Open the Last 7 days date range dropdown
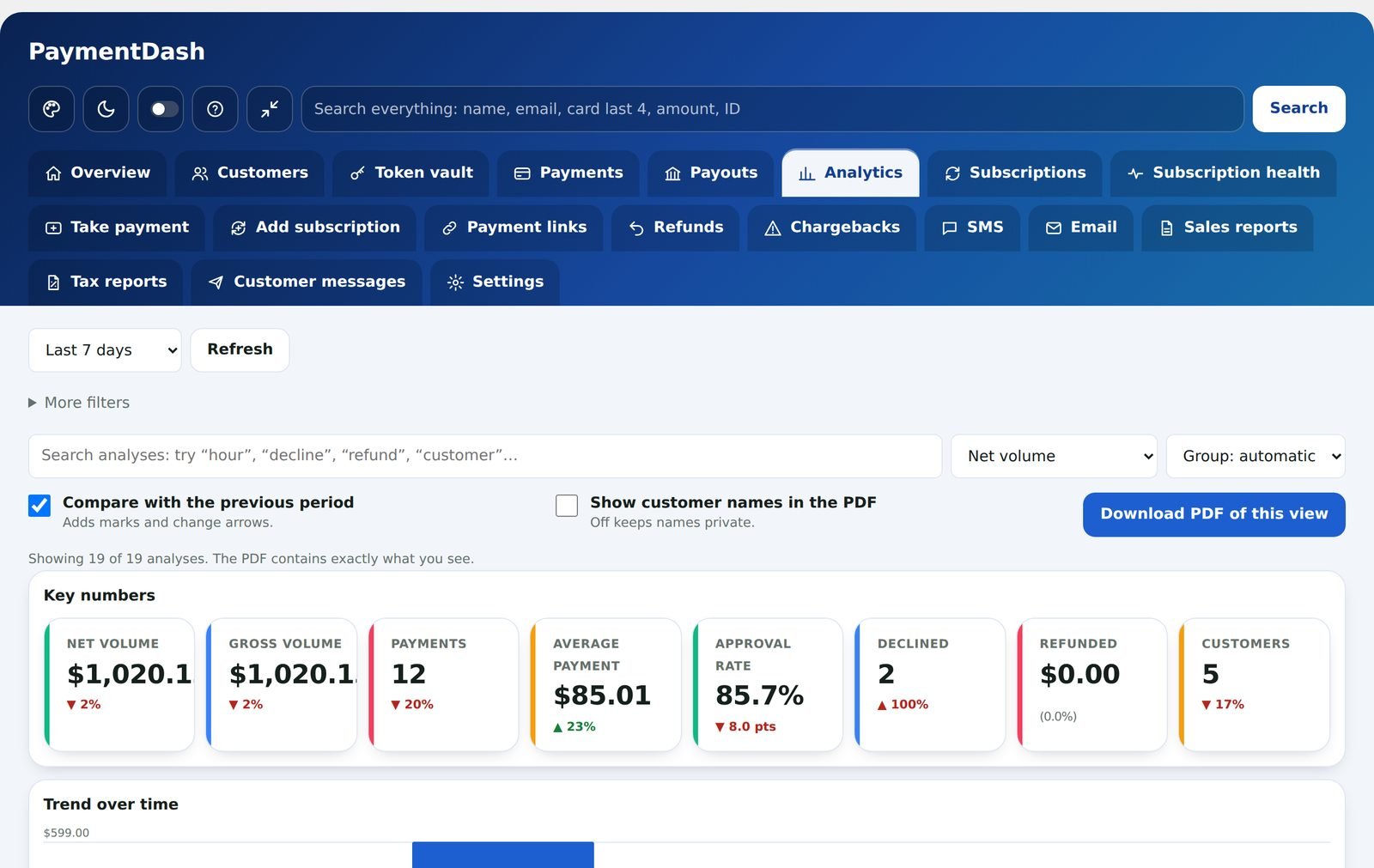This screenshot has height=868, width=1374. pos(105,350)
